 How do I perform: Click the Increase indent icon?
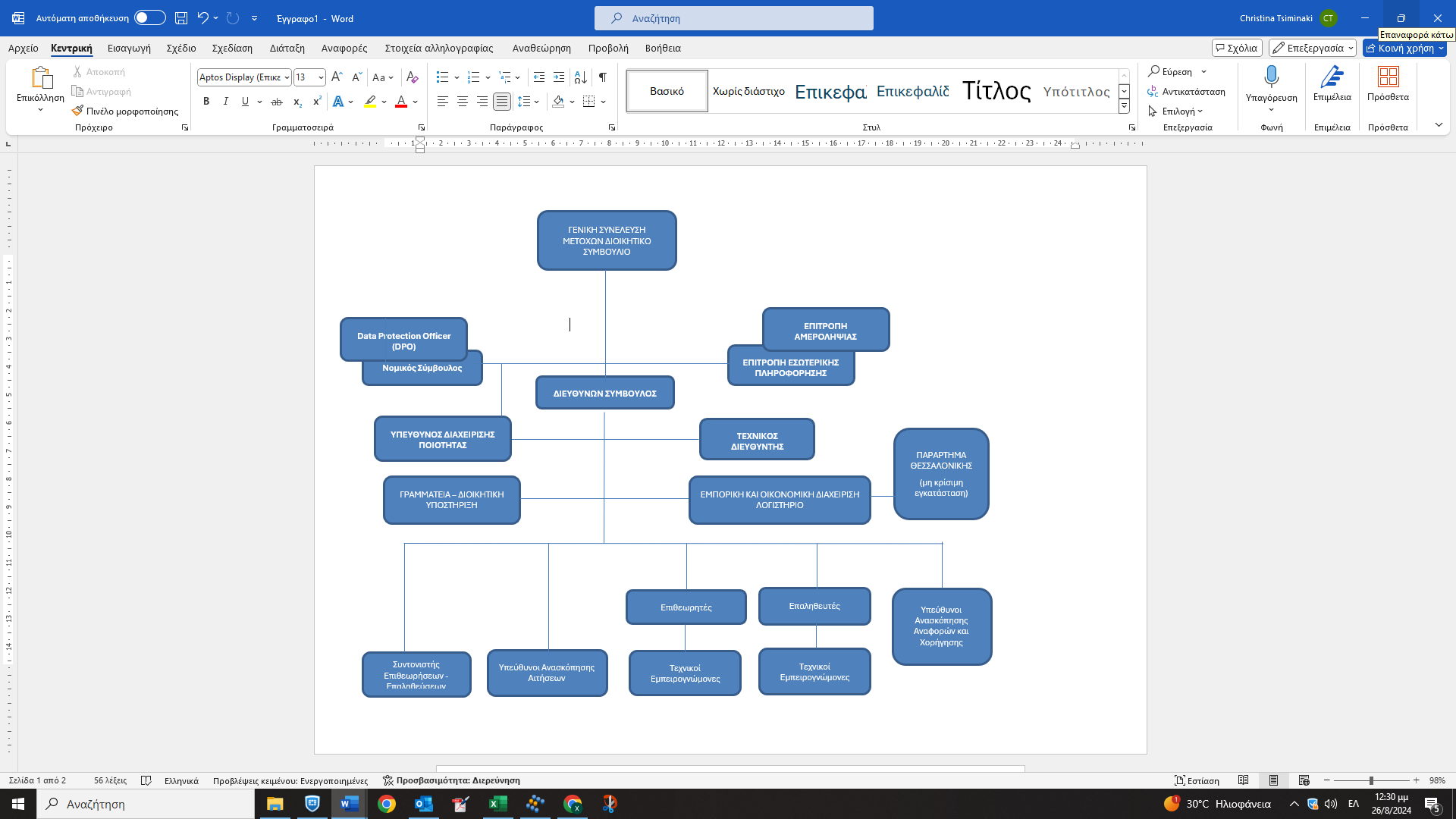pyautogui.click(x=559, y=77)
